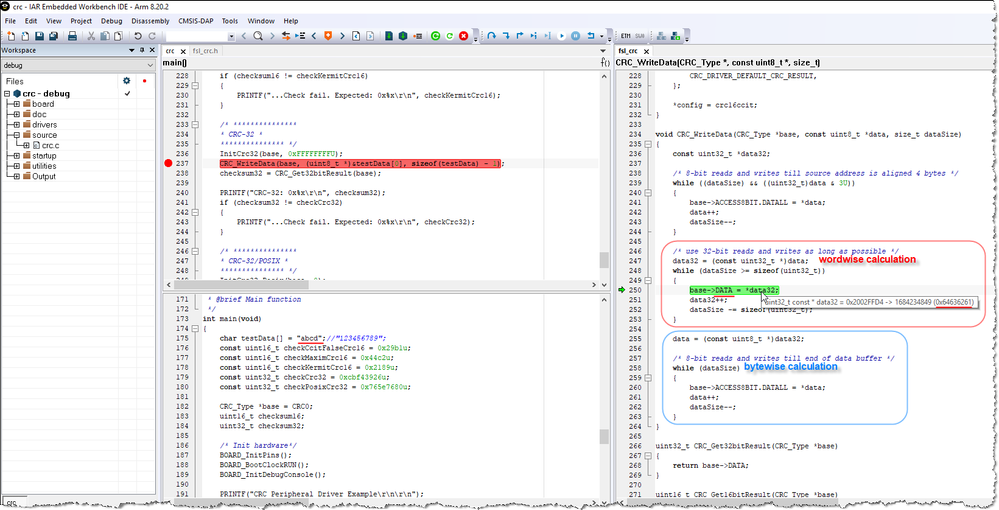Click the Toggle Breakpoint toolbar icon
This screenshot has height=510, width=999.
(417, 36)
